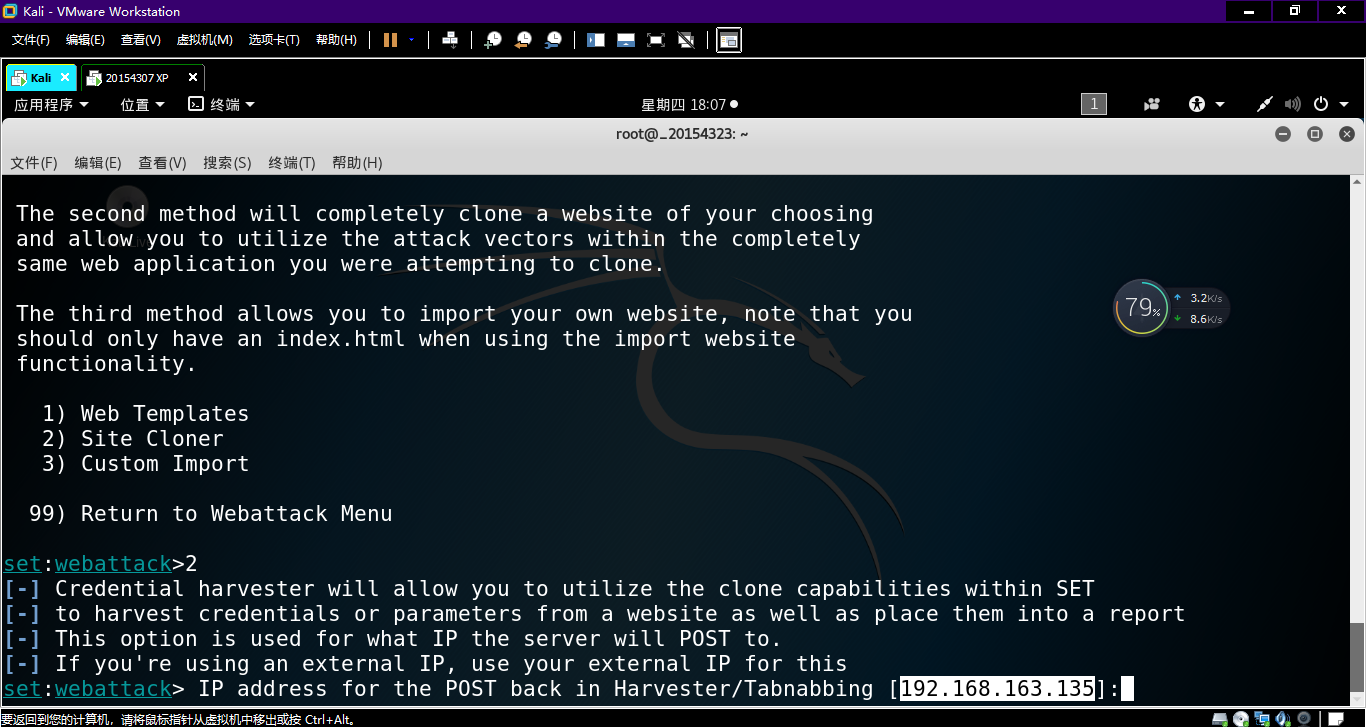This screenshot has width=1366, height=728.
Task: Mute the sound using the Kali speaker icon
Action: (1292, 104)
